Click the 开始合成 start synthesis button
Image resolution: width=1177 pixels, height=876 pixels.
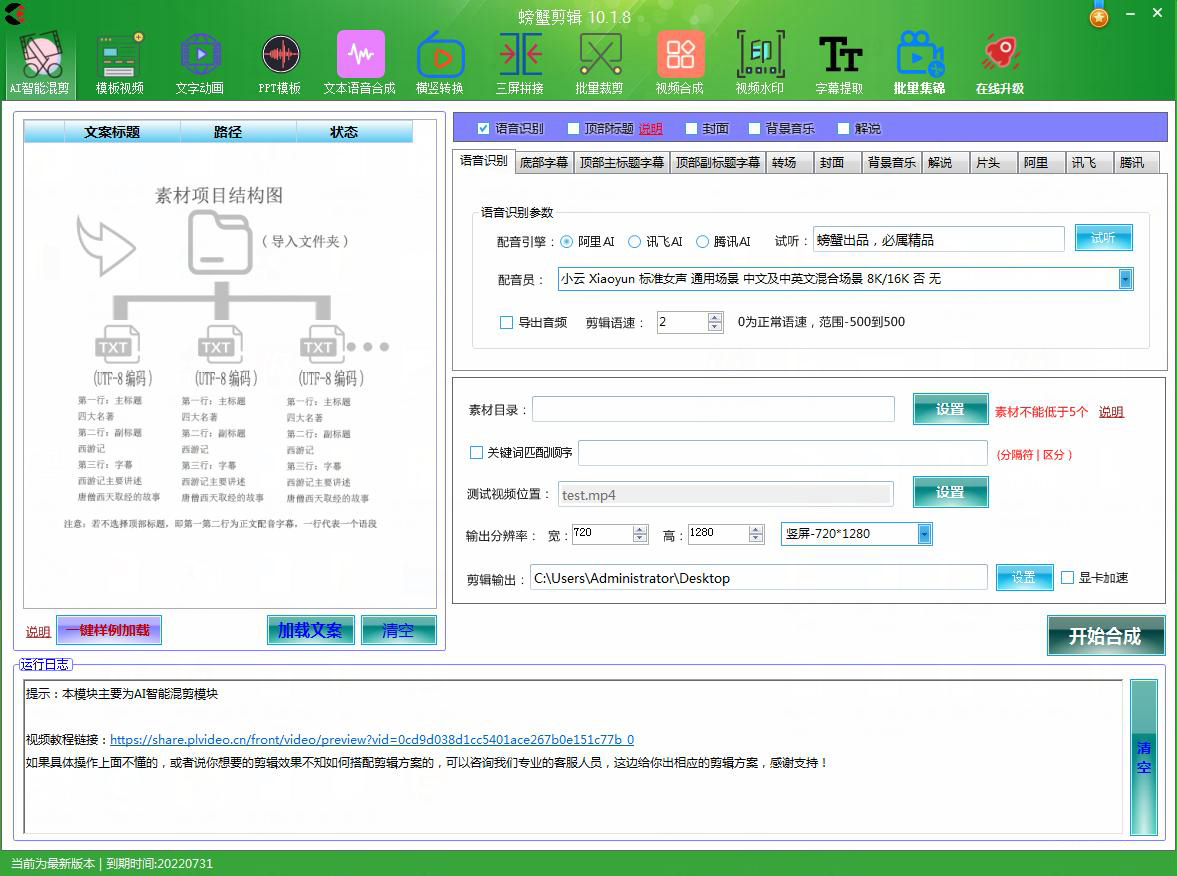point(1105,635)
